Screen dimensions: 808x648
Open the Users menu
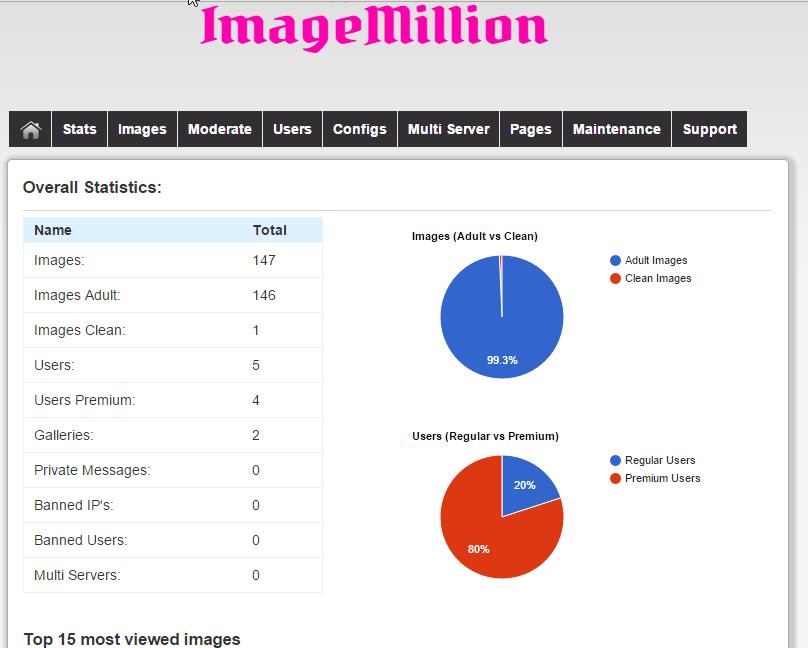pos(292,129)
